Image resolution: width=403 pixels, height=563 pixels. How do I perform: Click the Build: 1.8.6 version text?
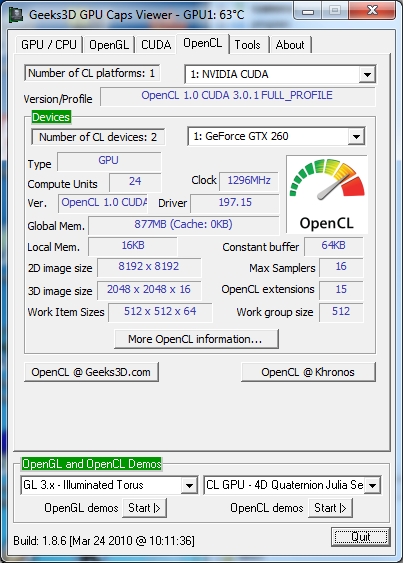click(x=104, y=541)
